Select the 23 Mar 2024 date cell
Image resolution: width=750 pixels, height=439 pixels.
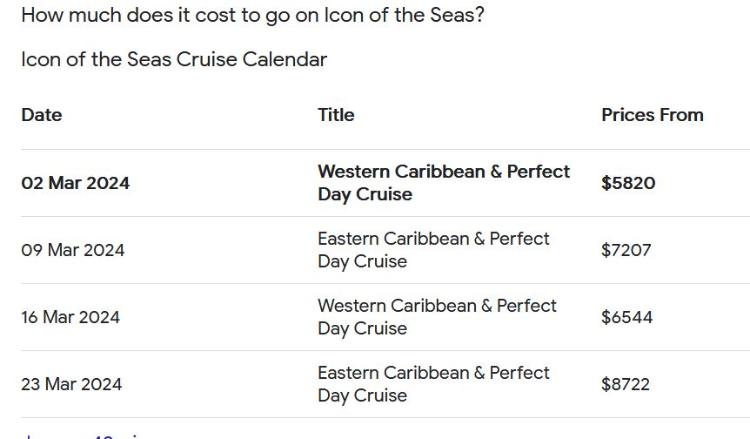point(72,384)
